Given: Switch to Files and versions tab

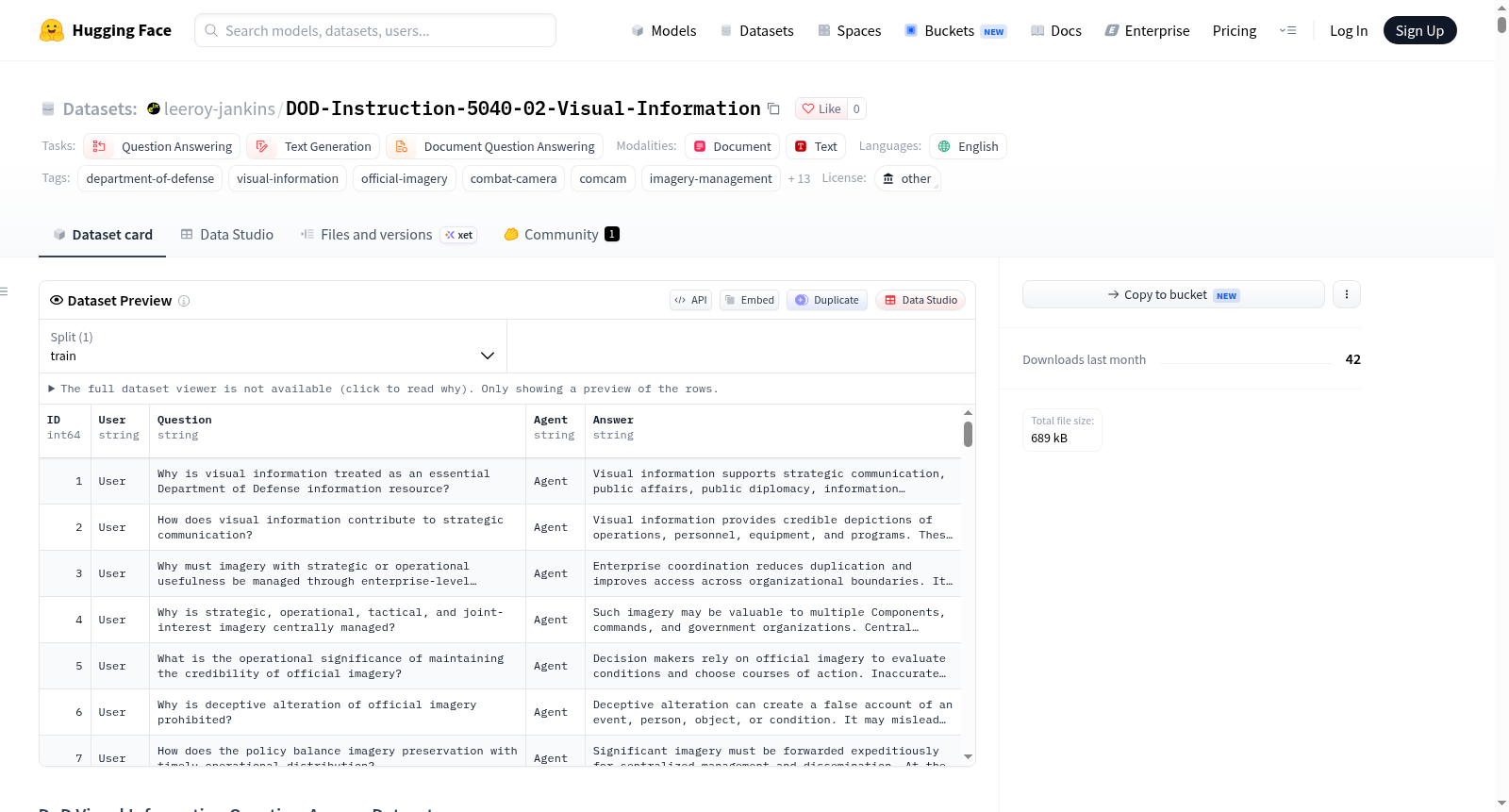Looking at the screenshot, I should pos(388,235).
